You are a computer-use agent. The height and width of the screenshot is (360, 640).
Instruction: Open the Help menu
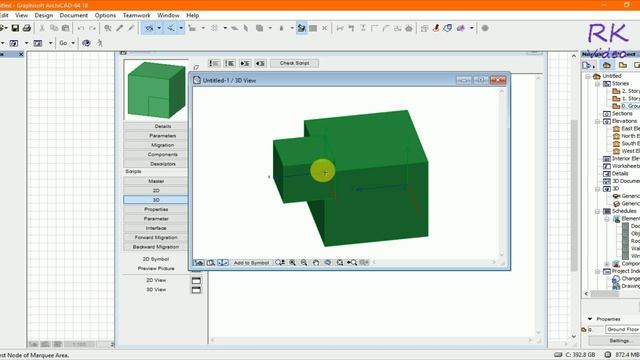[193, 15]
